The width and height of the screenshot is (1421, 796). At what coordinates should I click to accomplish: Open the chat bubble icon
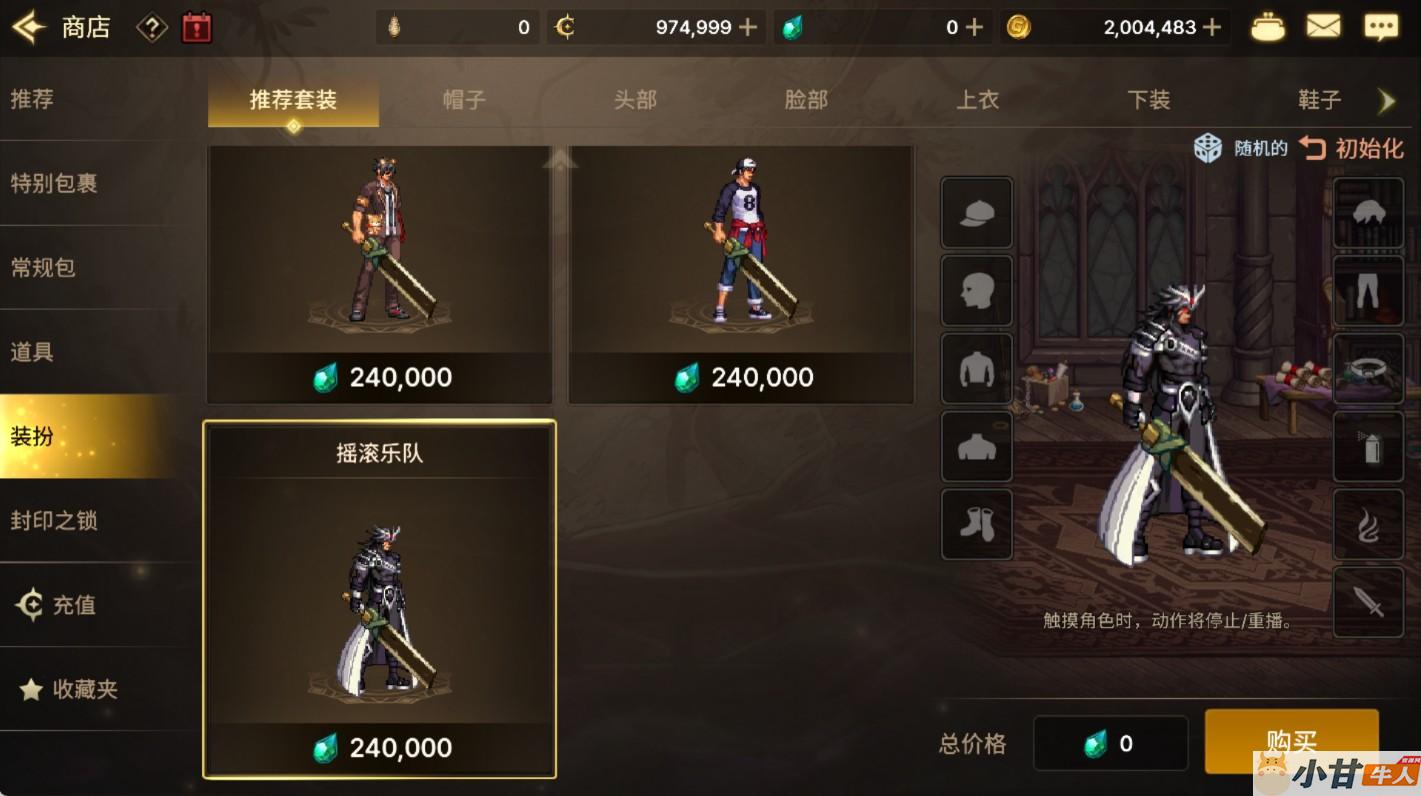[1381, 27]
